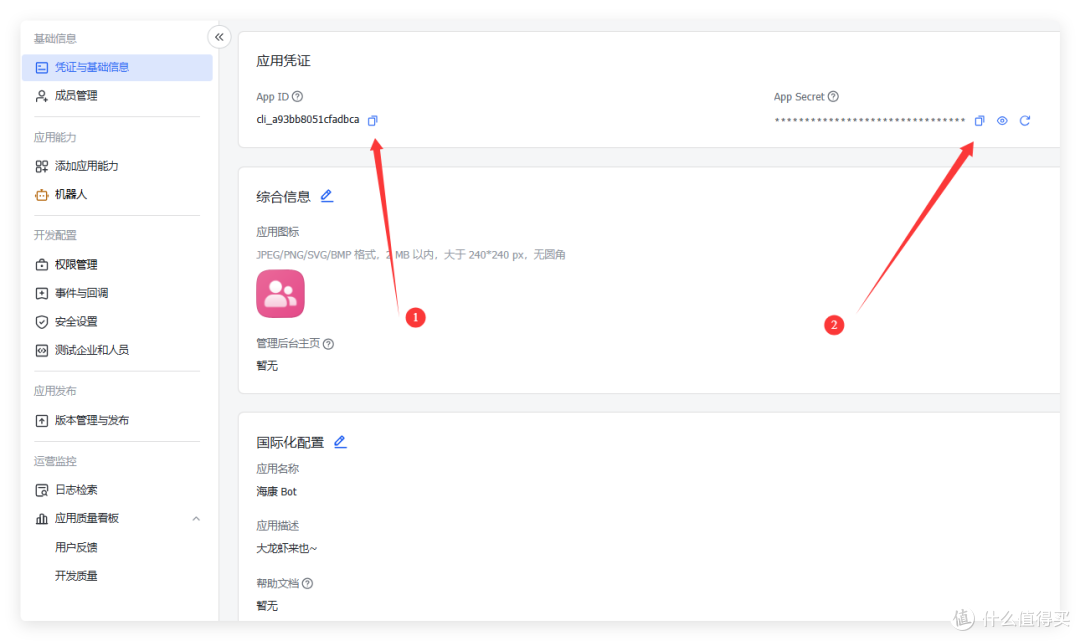Click the 事件与回调 icon

(x=41, y=293)
